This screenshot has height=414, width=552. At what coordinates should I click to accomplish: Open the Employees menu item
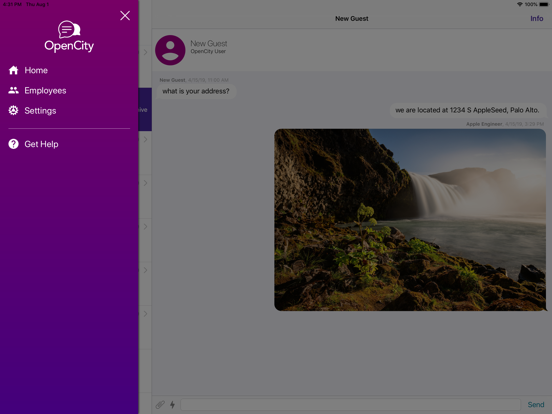point(45,91)
